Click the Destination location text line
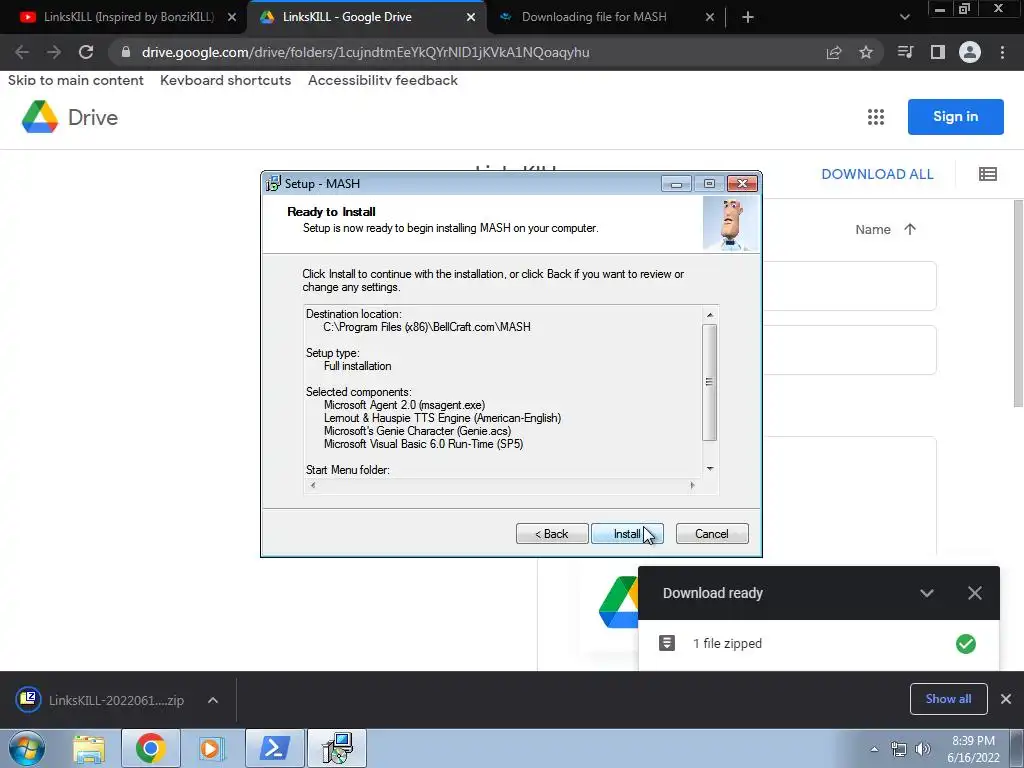 click(x=353, y=313)
